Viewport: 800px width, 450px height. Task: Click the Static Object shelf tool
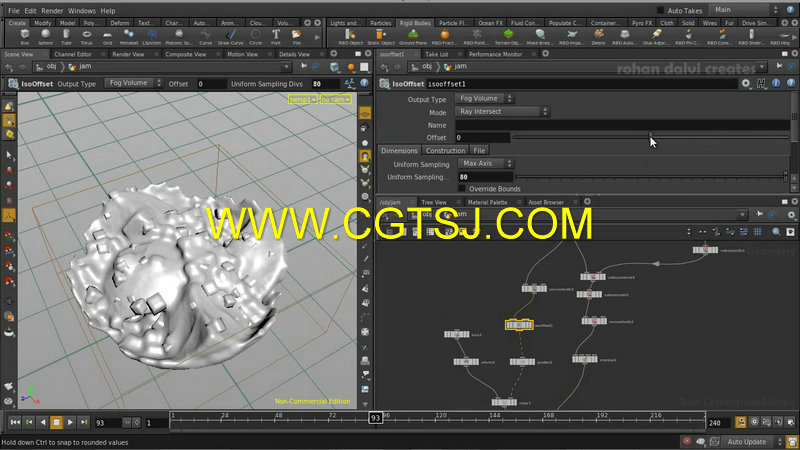(x=381, y=37)
